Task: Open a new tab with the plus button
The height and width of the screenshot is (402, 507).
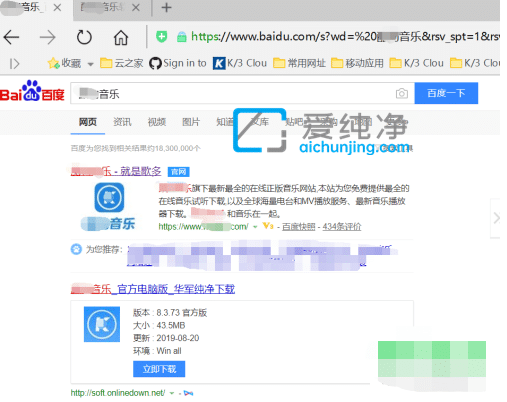Action: click(166, 7)
